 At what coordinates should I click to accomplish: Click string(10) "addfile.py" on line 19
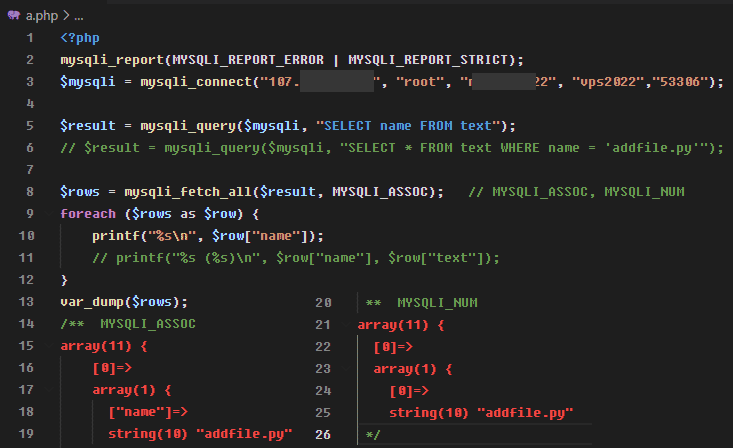point(200,434)
